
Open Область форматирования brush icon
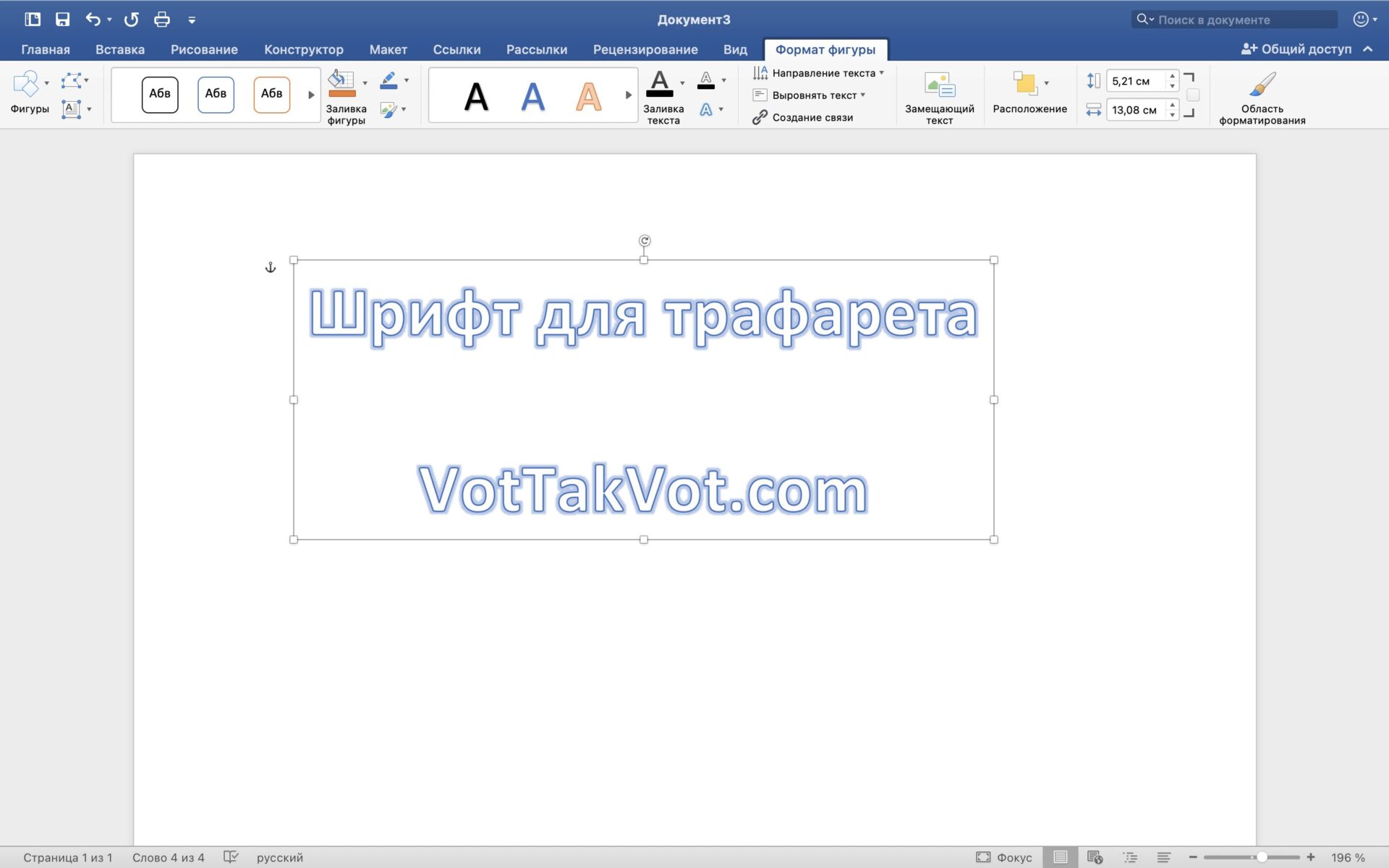(x=1262, y=84)
